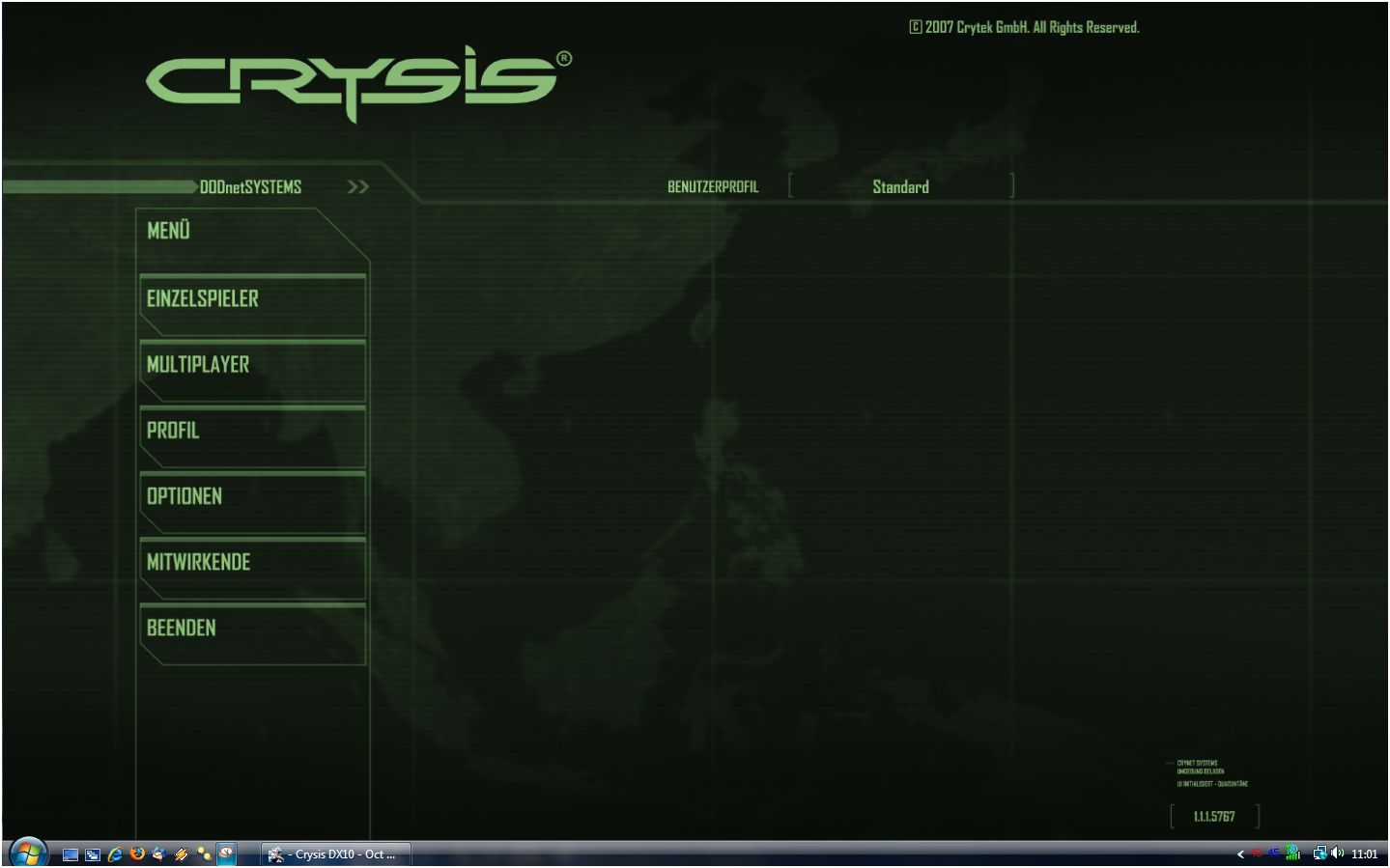Click the Switch between windows icon
Image resolution: width=1390 pixels, height=868 pixels.
93,854
